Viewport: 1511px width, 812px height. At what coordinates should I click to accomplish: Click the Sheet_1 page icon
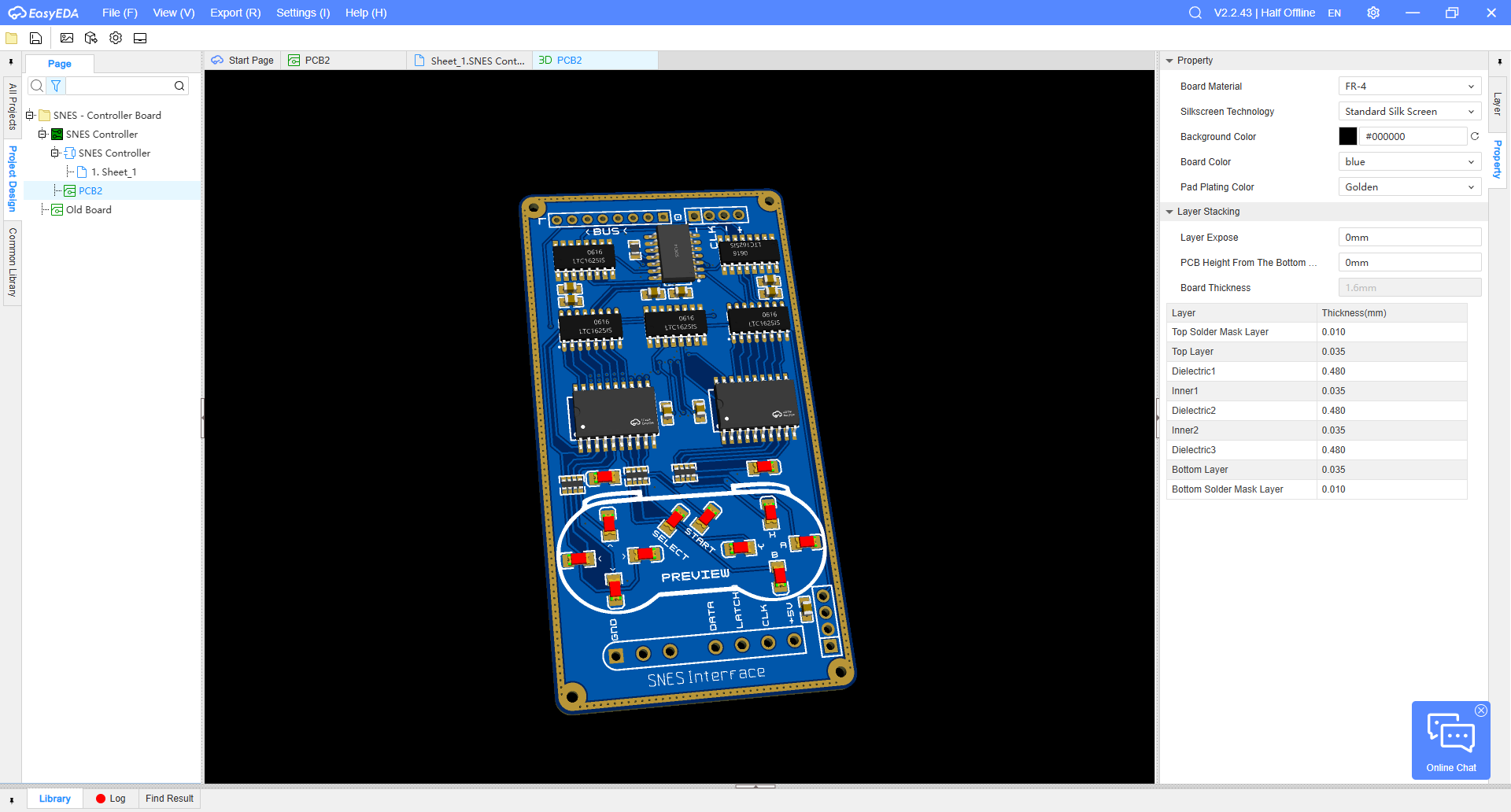(x=82, y=172)
